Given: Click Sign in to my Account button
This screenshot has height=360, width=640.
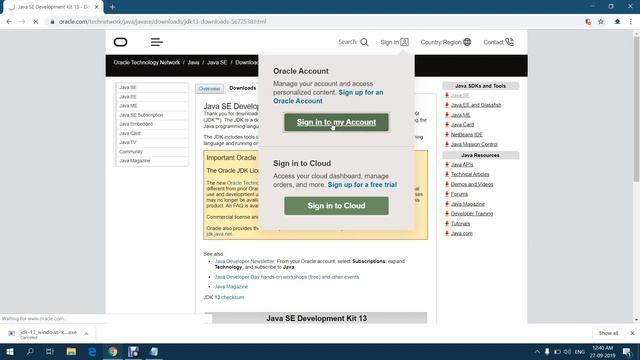Looking at the screenshot, I should [336, 122].
